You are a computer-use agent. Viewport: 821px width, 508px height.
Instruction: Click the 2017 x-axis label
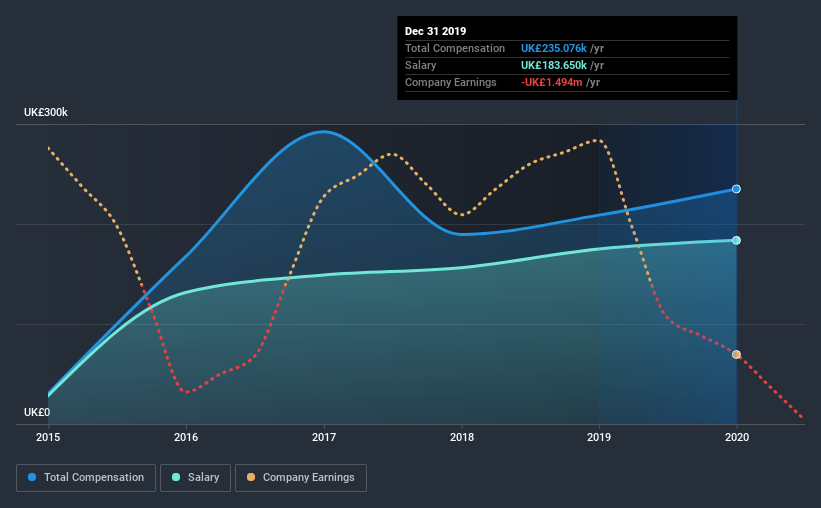(x=324, y=437)
